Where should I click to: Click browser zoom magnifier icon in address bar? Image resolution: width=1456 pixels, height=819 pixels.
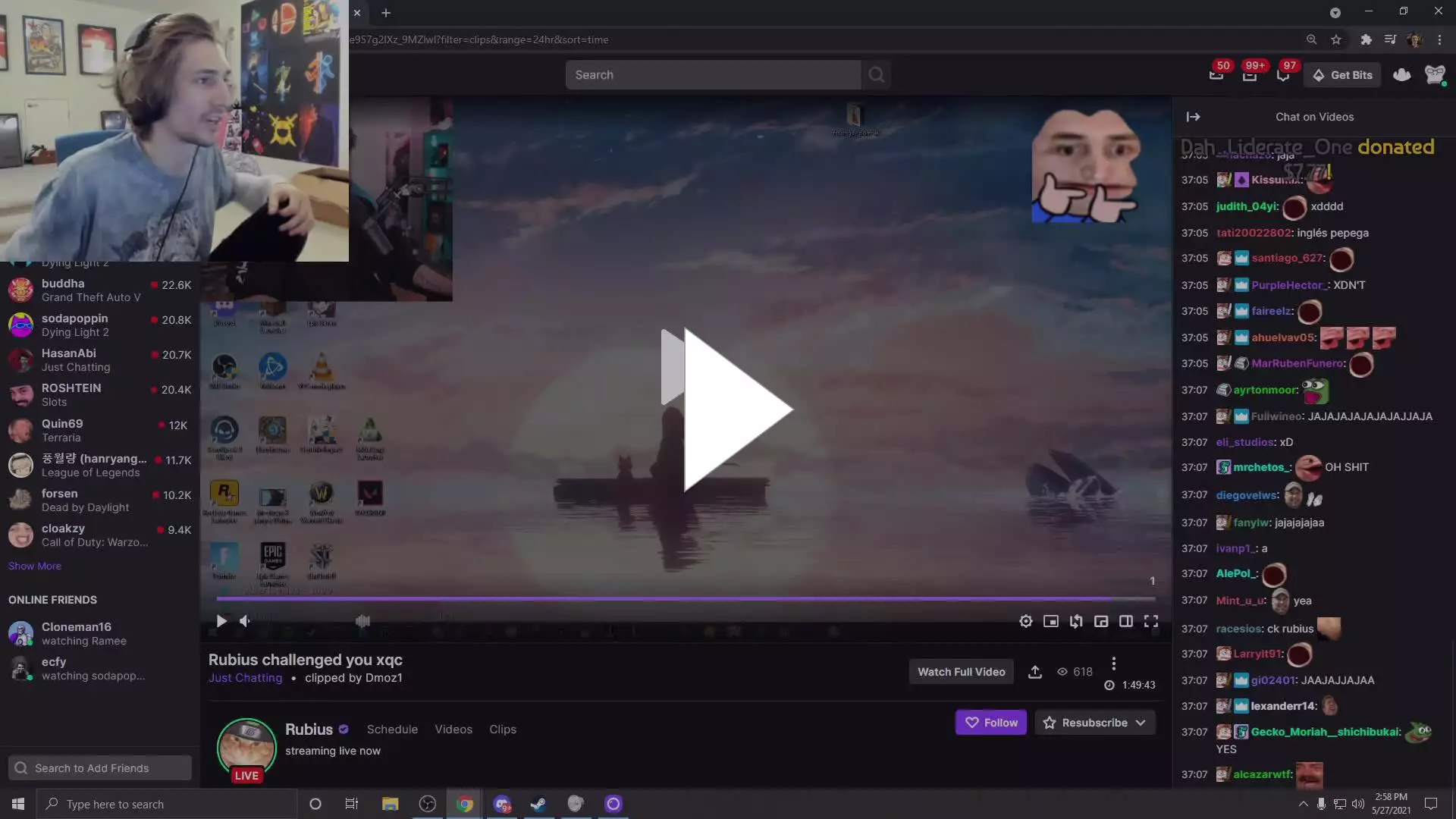click(x=1311, y=39)
